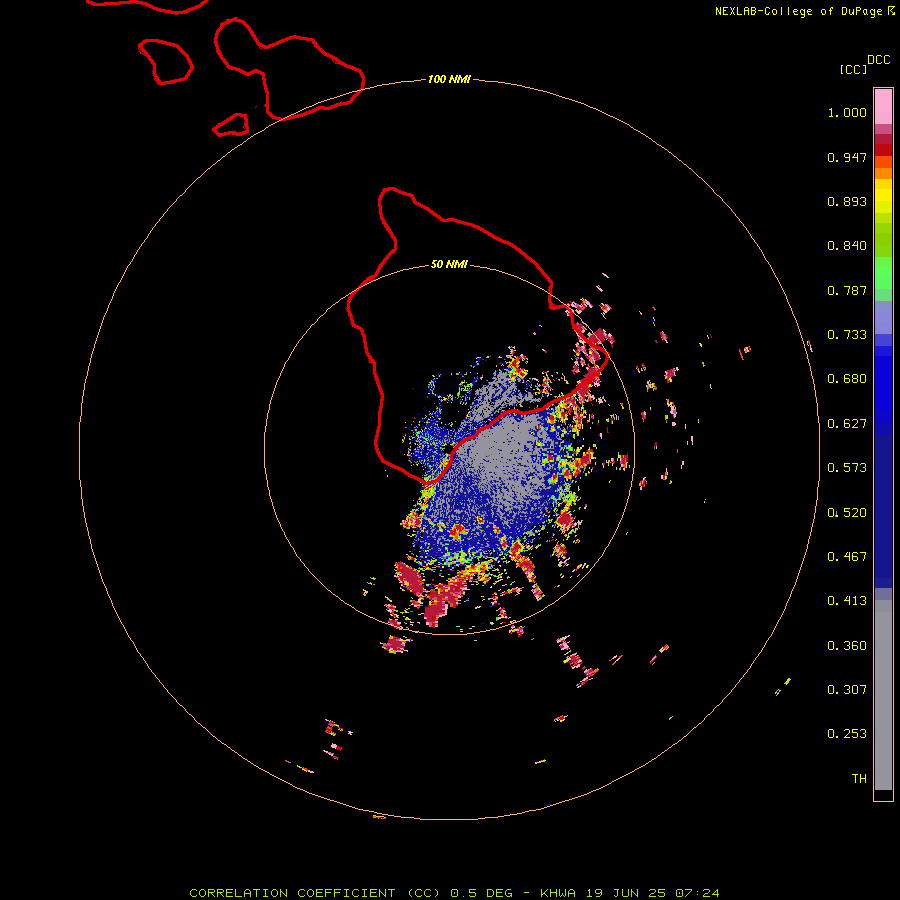Screen dimensions: 900x900
Task: Click the pink top segment of color bar
Action: pos(883,107)
